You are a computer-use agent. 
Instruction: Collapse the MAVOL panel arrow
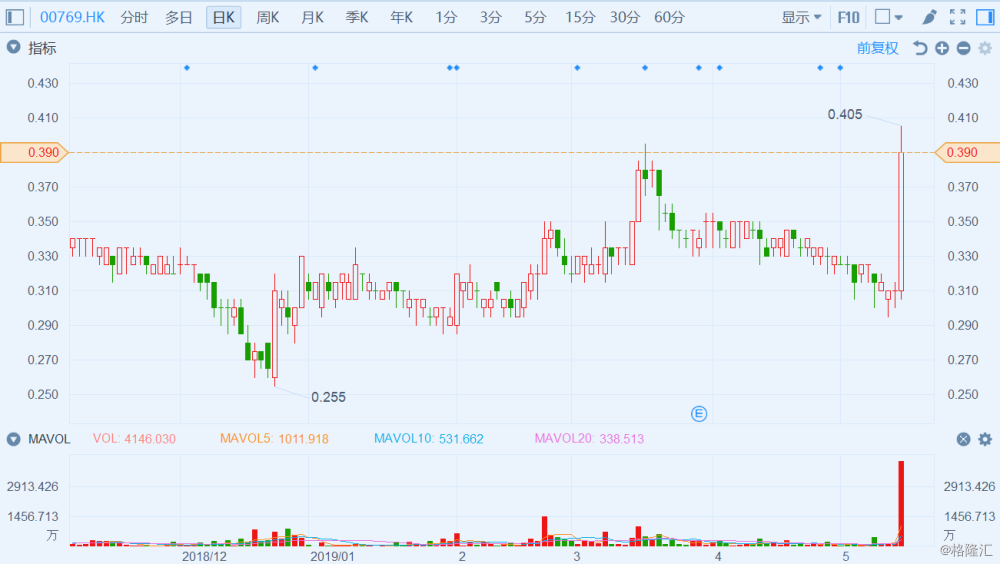[13, 439]
